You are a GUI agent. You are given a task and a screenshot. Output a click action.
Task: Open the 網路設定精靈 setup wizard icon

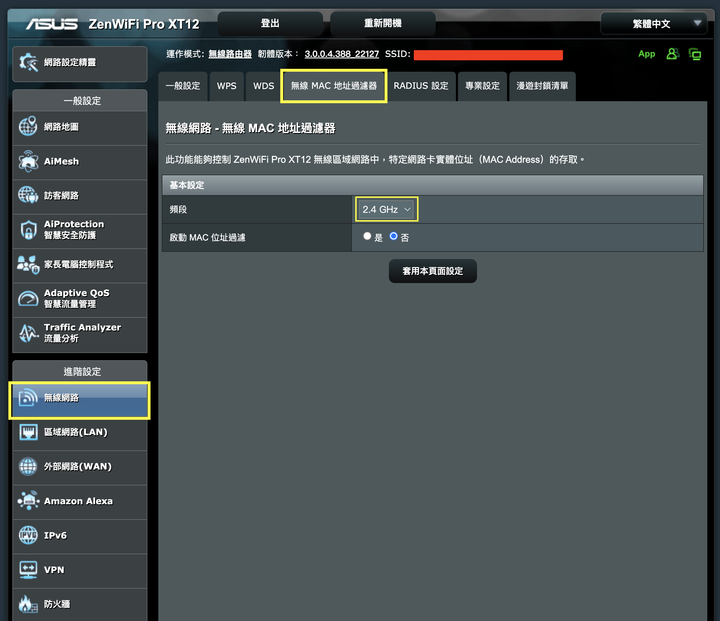[28, 62]
